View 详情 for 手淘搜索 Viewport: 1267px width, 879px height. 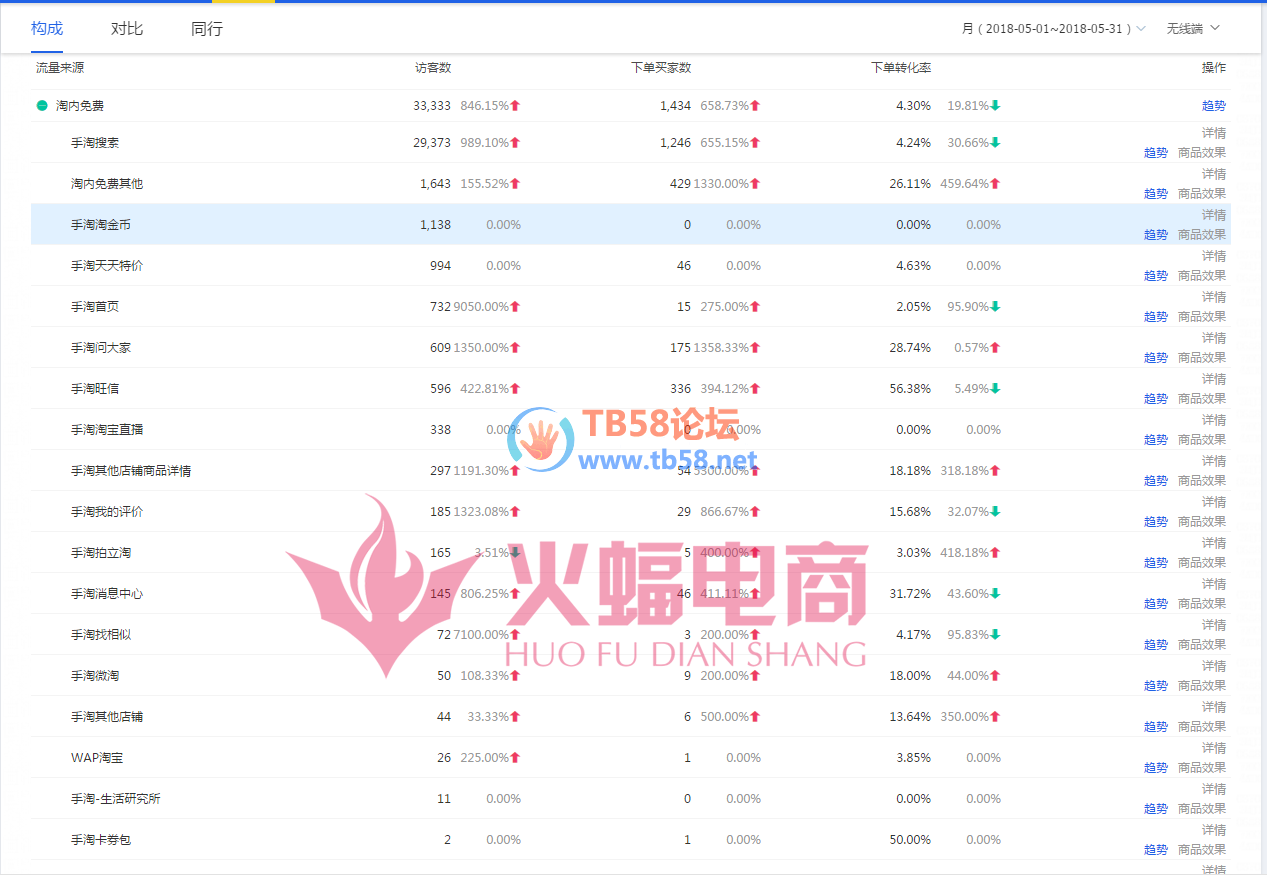click(x=1214, y=133)
